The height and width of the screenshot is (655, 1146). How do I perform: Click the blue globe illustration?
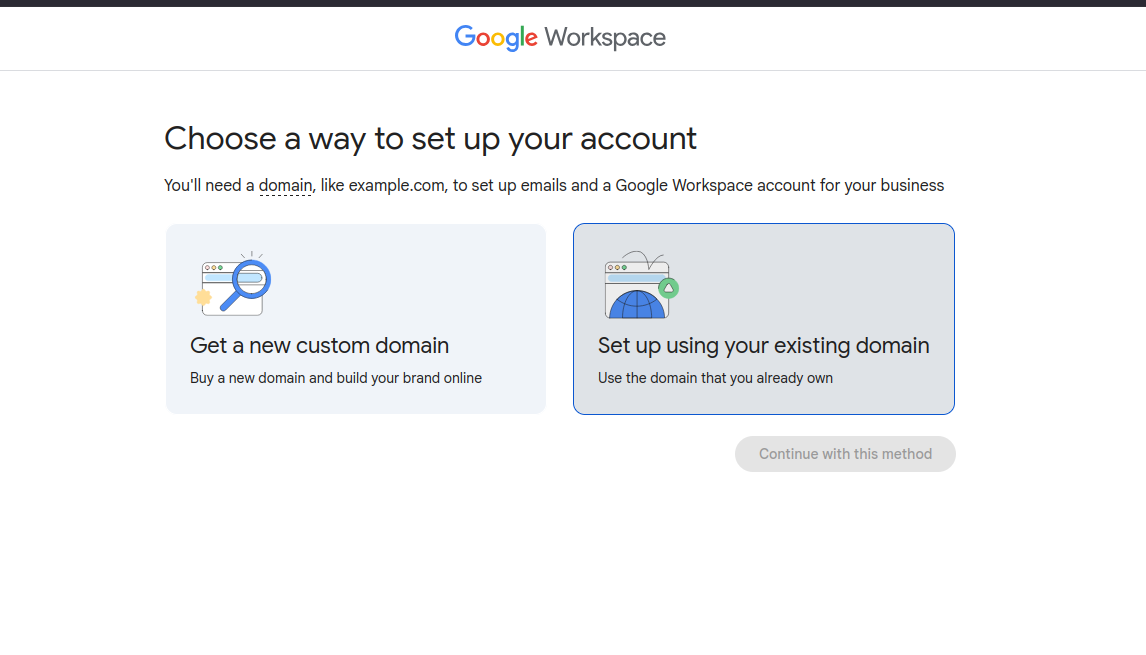click(637, 303)
